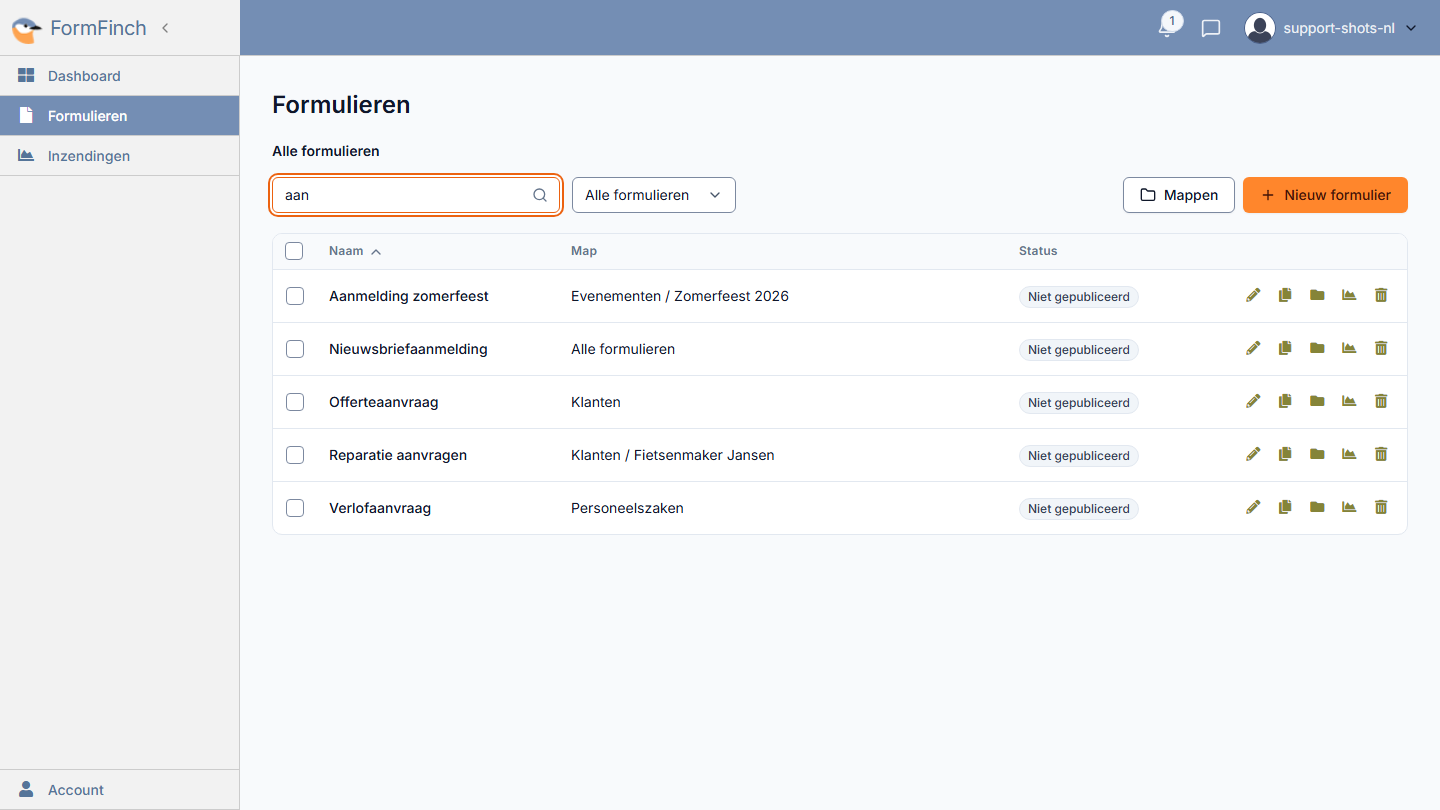This screenshot has width=1440, height=810.
Task: View statistics for Offerteaanvraag
Action: point(1349,401)
